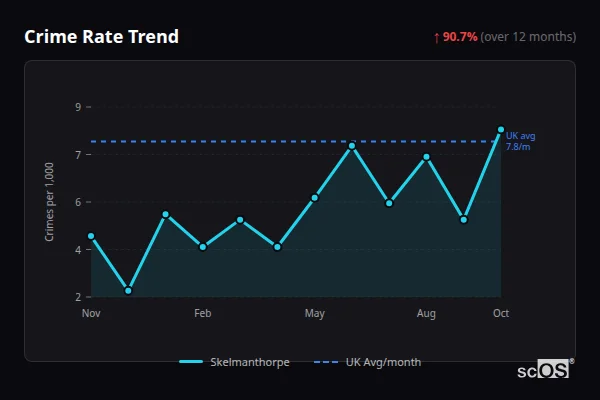Select the lowest data point after Nov
This screenshot has height=400, width=600.
point(129,291)
